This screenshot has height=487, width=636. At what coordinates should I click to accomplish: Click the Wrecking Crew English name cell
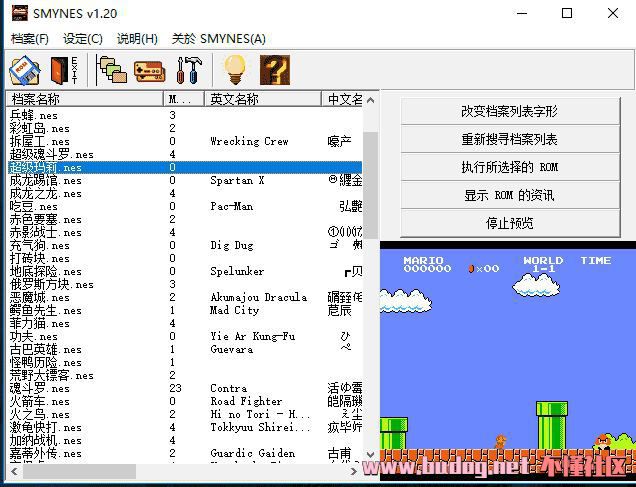[249, 141]
